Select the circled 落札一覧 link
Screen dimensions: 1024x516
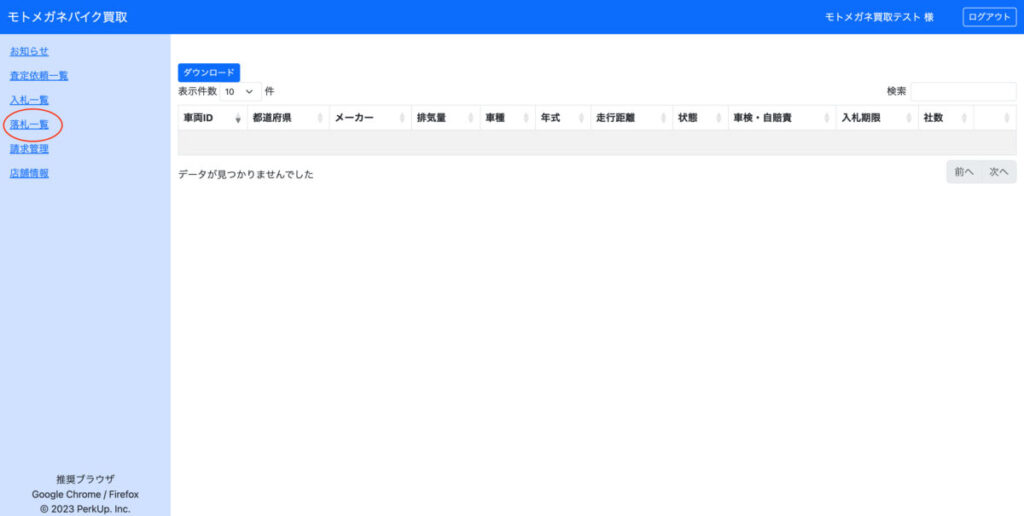coord(29,125)
